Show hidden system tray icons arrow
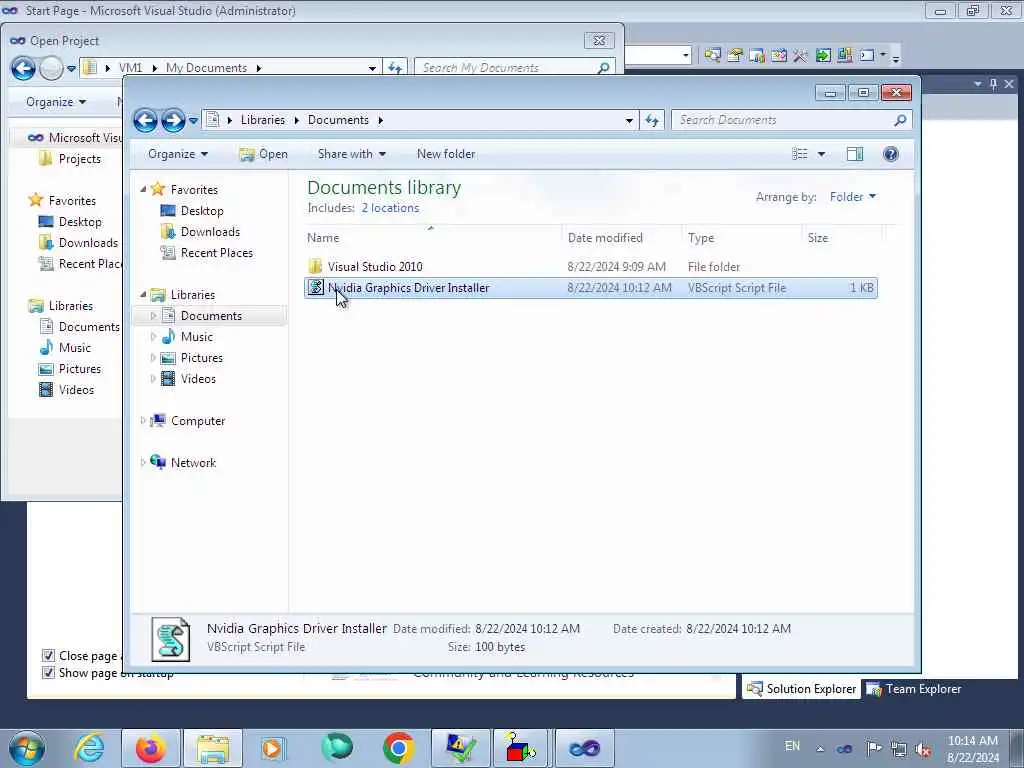 pyautogui.click(x=820, y=749)
